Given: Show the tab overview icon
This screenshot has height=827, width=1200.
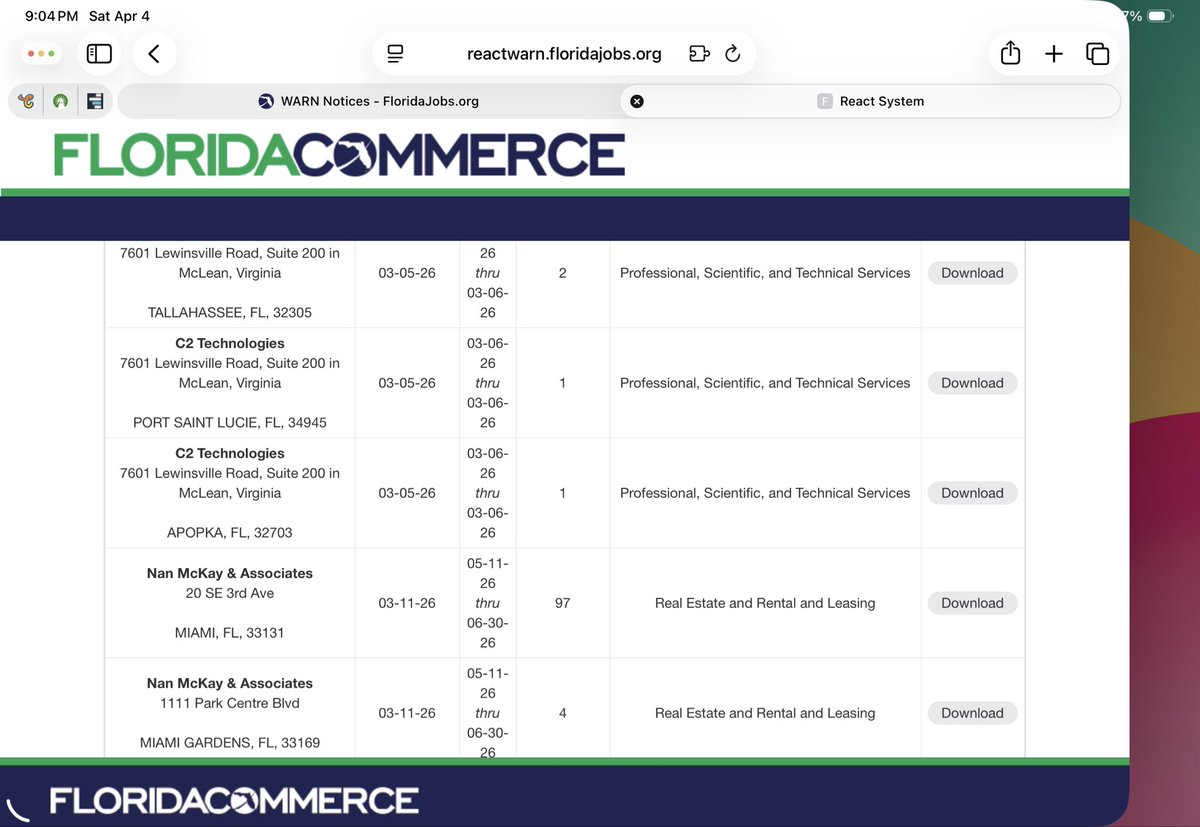Looking at the screenshot, I should coord(1097,54).
